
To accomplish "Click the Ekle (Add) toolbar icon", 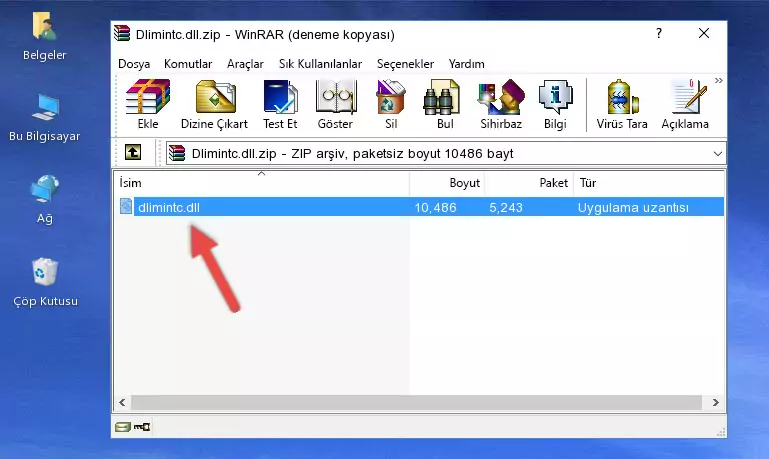I will click(148, 104).
